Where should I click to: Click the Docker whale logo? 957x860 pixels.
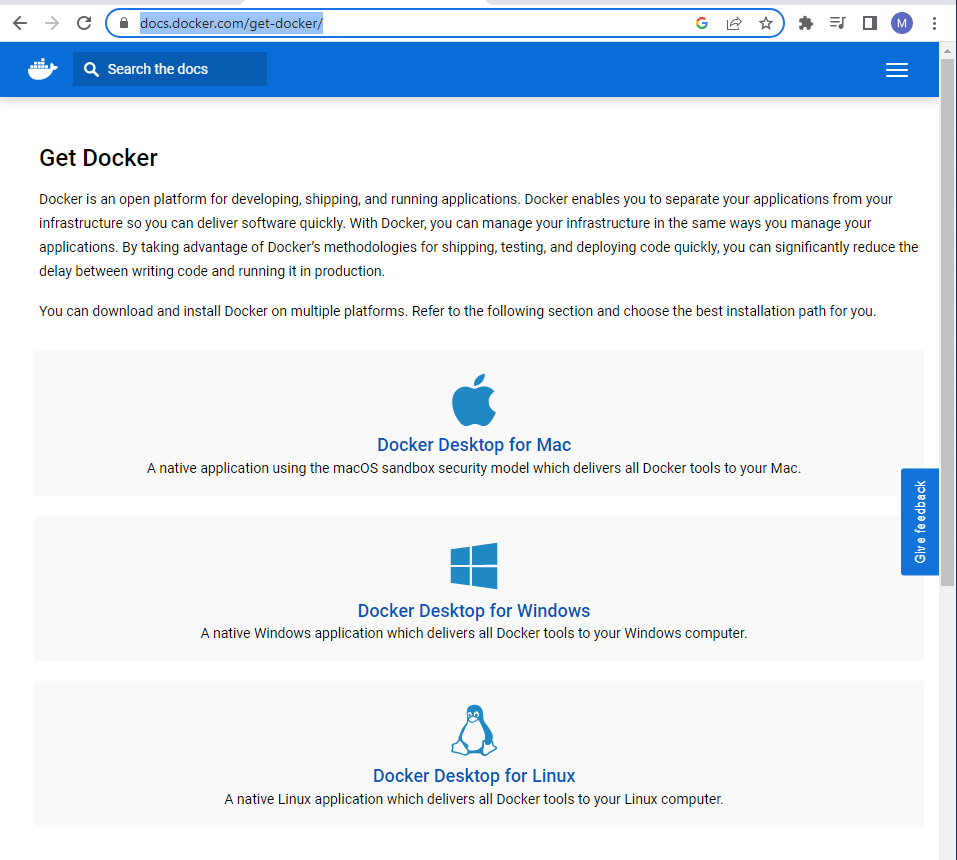tap(43, 69)
